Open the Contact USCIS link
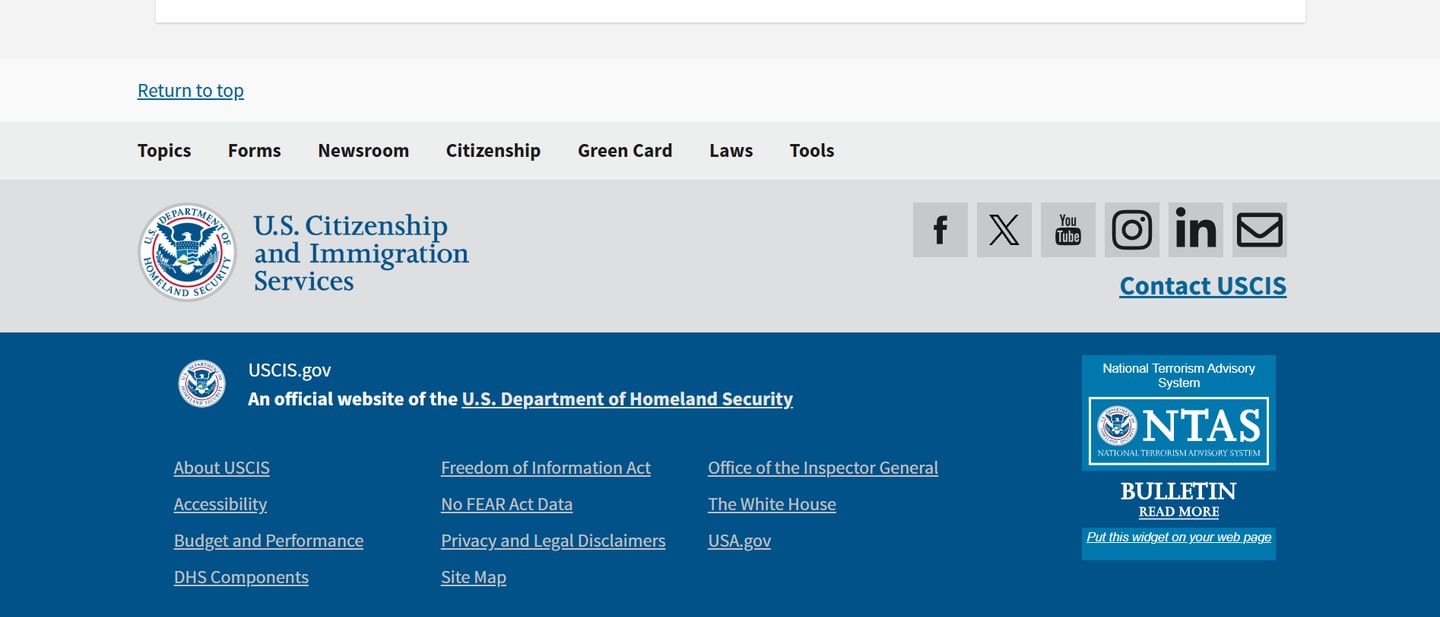Image resolution: width=1440 pixels, height=617 pixels. pyautogui.click(x=1203, y=286)
